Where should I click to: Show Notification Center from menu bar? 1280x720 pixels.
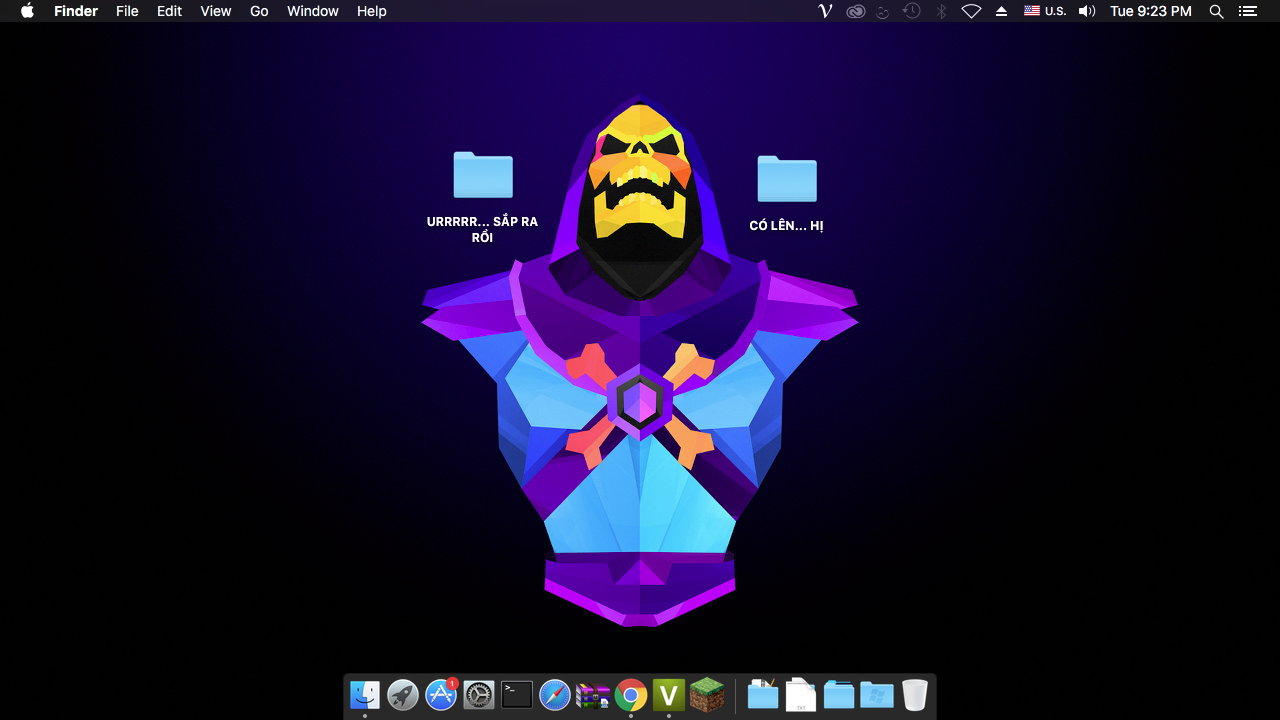pyautogui.click(x=1247, y=11)
